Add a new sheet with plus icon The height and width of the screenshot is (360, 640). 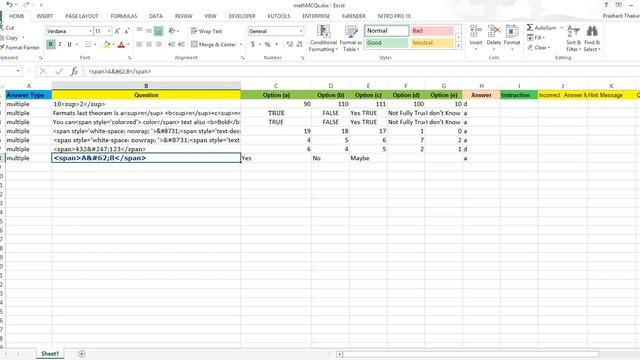coord(82,354)
